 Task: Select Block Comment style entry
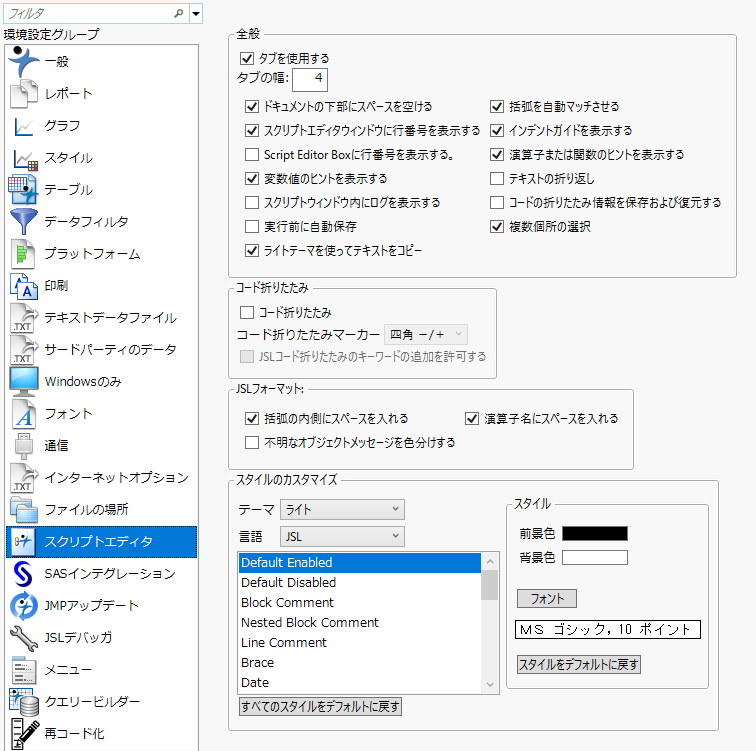click(360, 603)
